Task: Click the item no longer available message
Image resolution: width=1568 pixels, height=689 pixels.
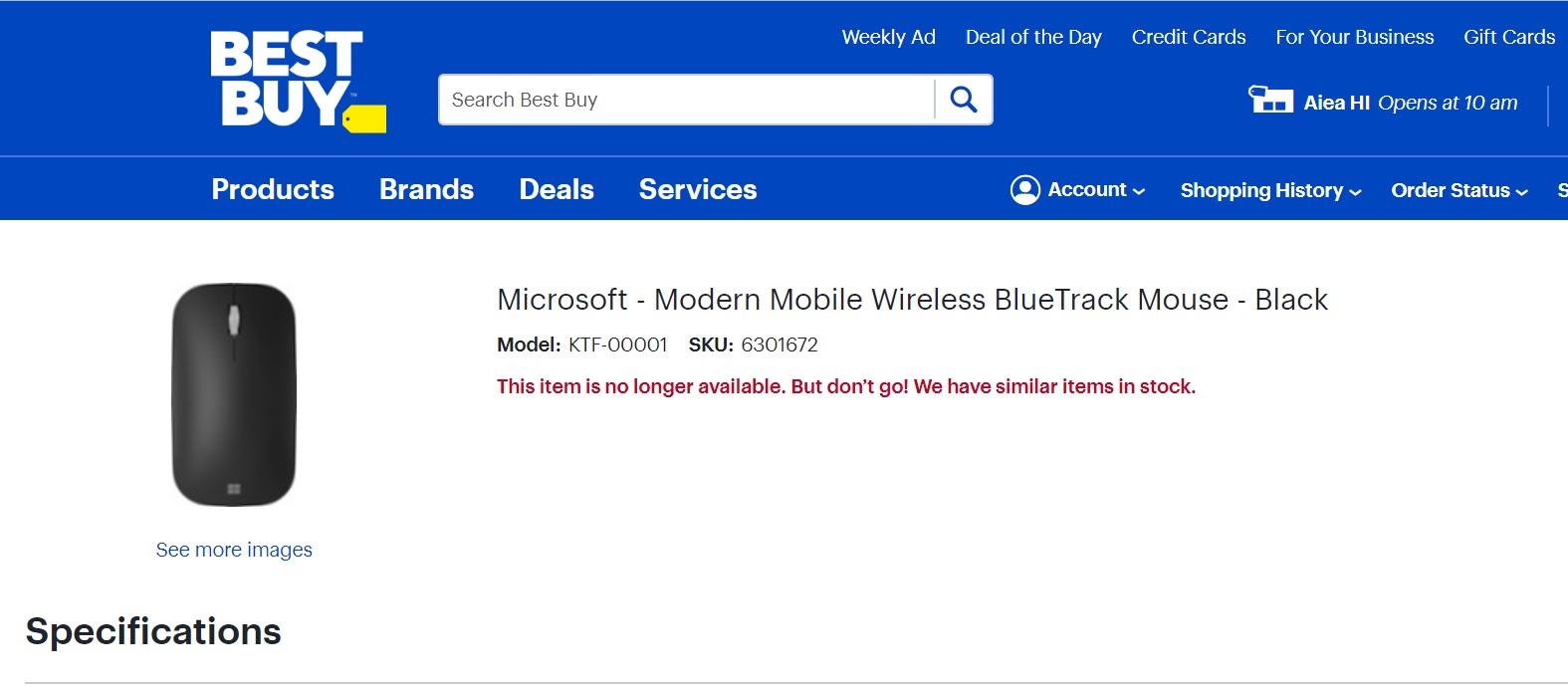Action: coord(846,386)
